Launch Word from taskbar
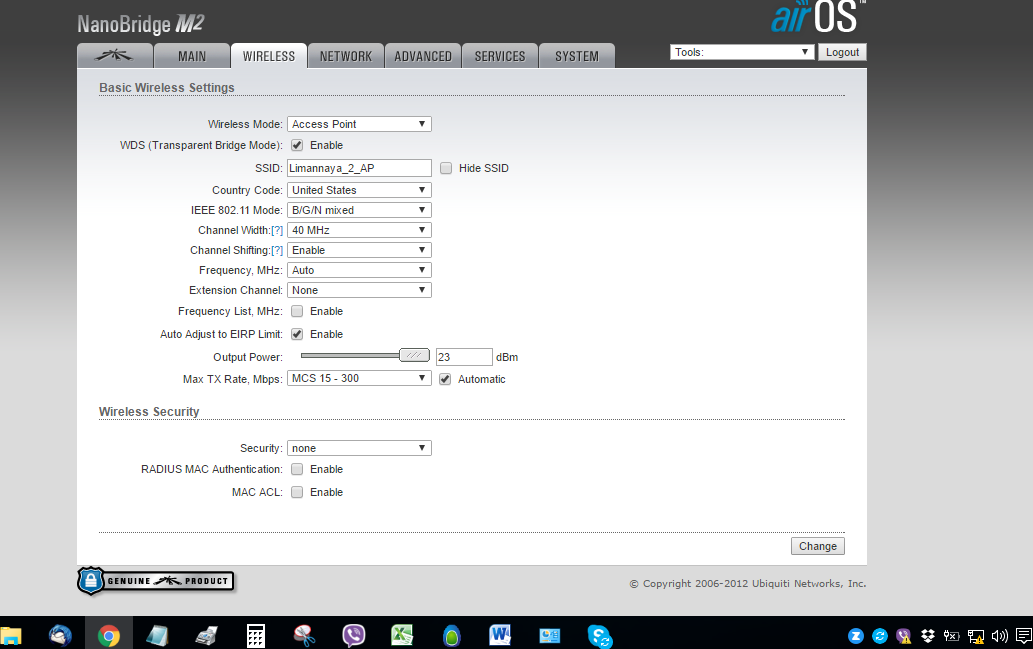Screen dimensions: 1033x649 point(500,635)
